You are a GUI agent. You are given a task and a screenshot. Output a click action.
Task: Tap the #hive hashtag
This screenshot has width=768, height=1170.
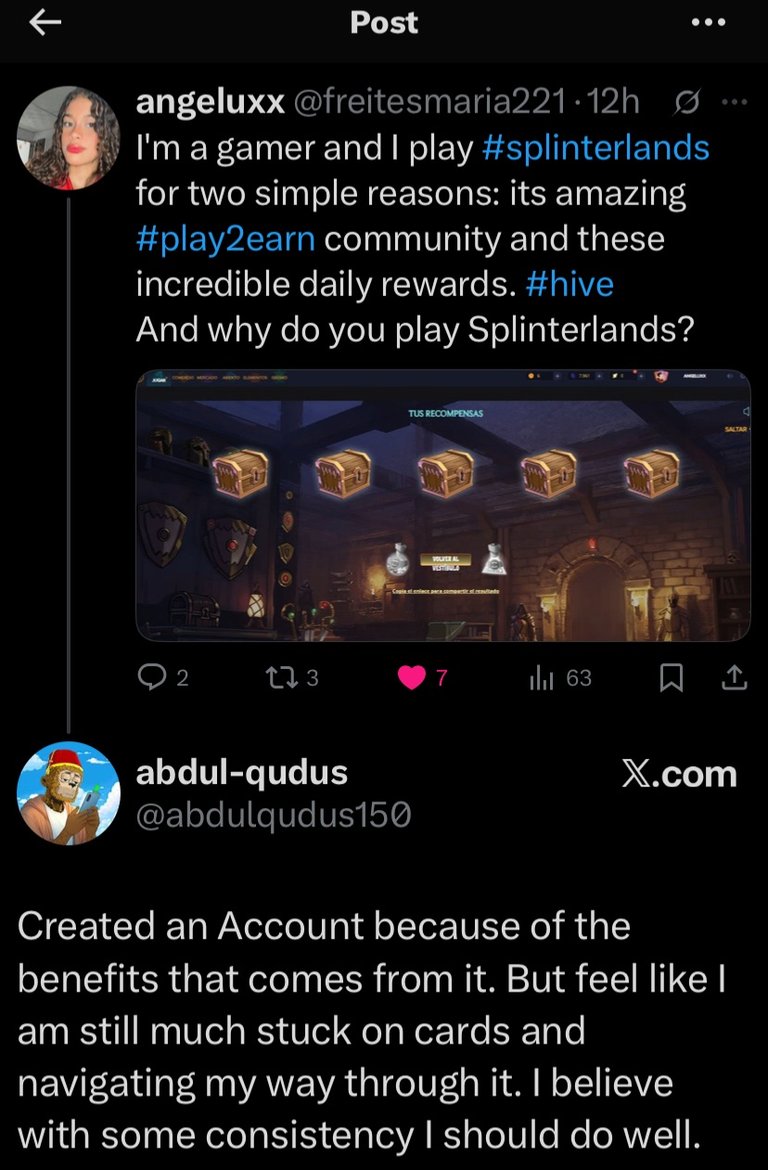[x=568, y=285]
